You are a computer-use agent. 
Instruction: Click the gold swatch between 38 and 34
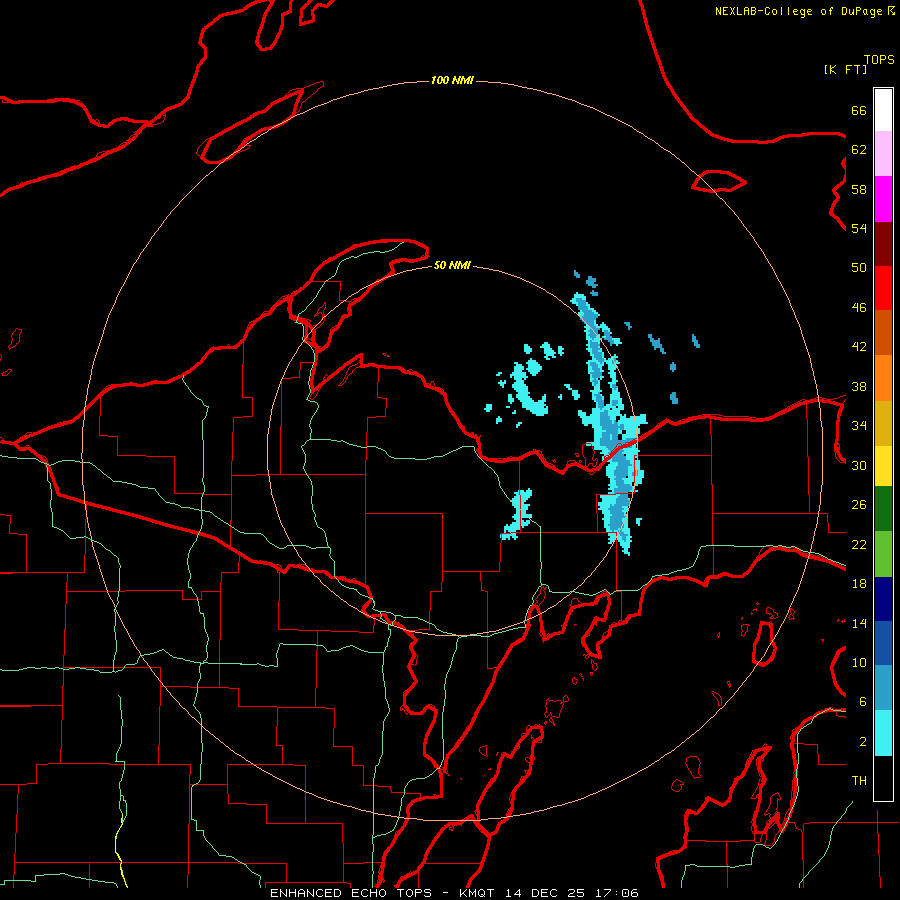click(883, 423)
